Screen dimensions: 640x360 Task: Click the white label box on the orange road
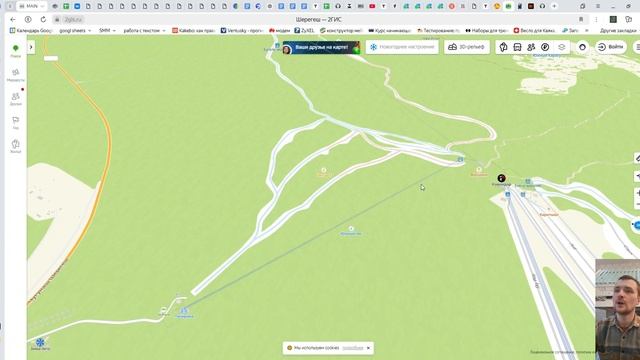51,58
